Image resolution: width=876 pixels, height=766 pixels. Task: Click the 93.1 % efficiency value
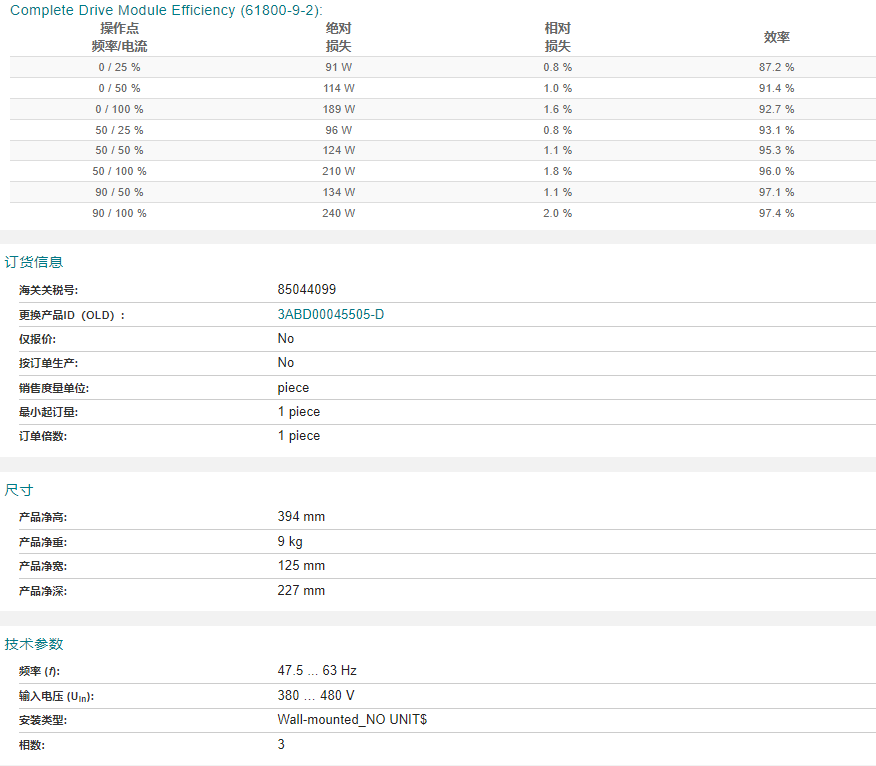pos(777,130)
